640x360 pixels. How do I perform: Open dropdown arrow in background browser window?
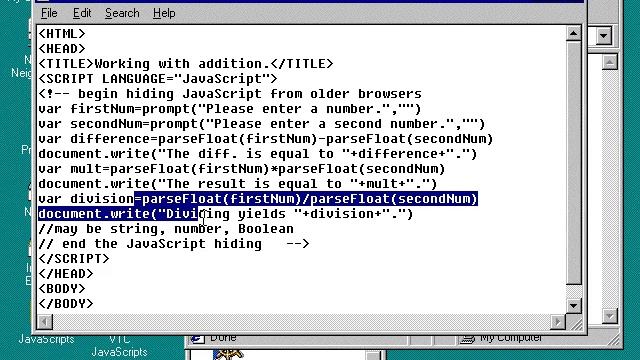pyautogui.click(x=604, y=36)
